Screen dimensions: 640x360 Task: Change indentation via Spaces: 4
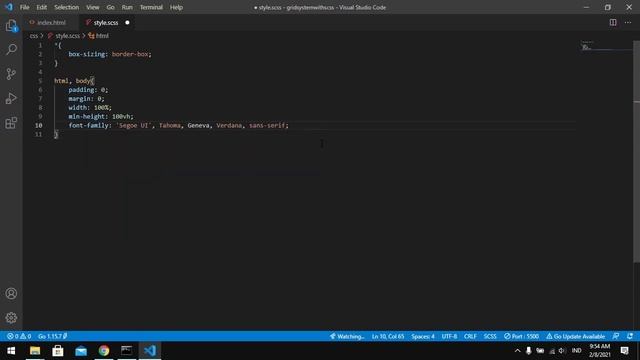click(423, 336)
